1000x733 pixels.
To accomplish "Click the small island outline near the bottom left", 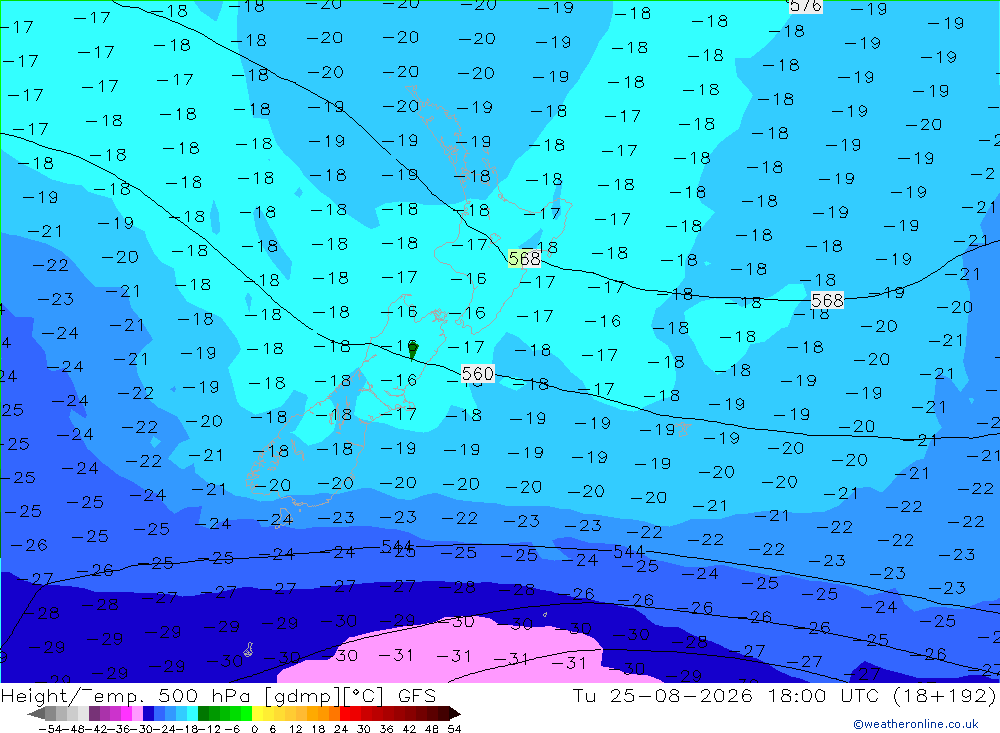I will click(248, 649).
